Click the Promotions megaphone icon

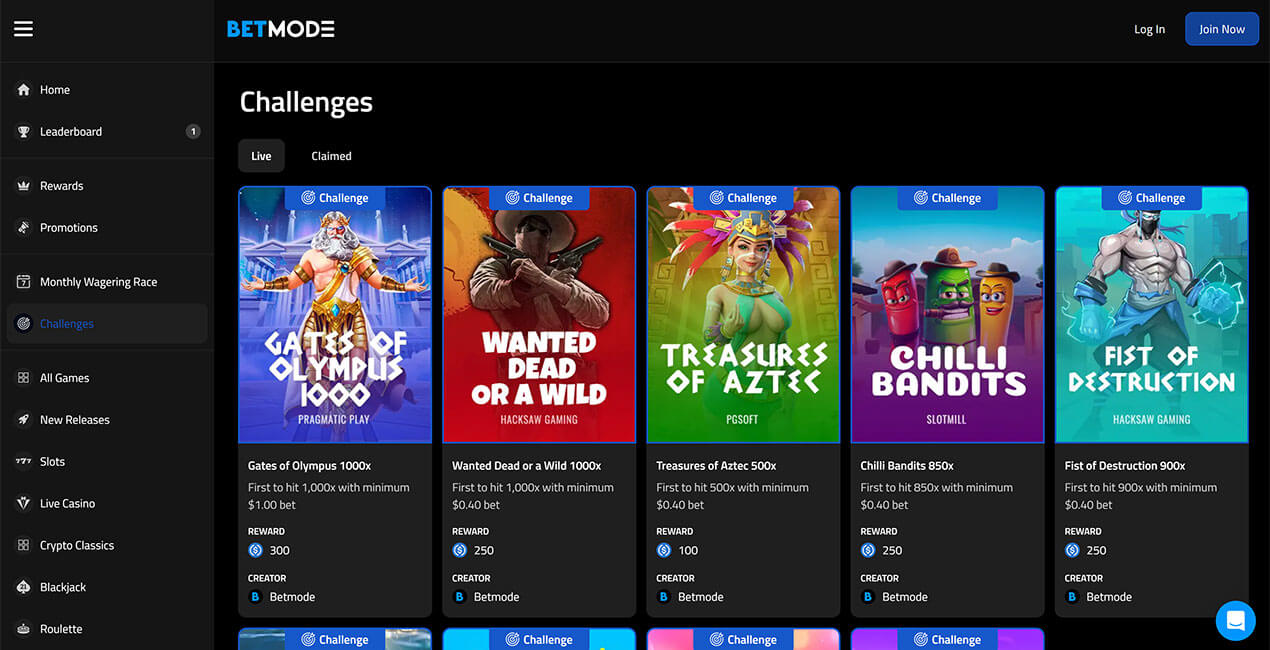coord(24,228)
